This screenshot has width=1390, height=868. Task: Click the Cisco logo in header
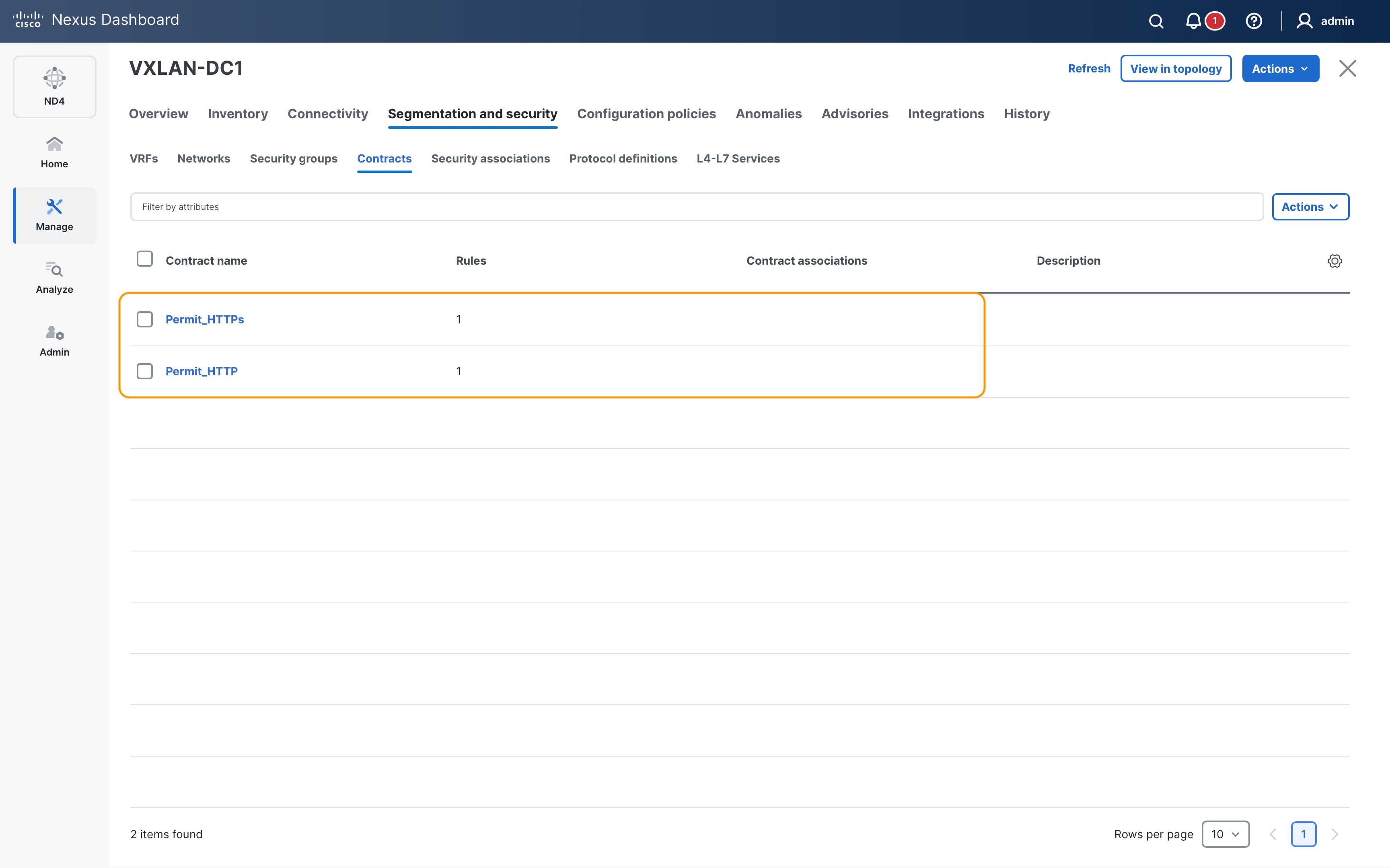coord(27,20)
